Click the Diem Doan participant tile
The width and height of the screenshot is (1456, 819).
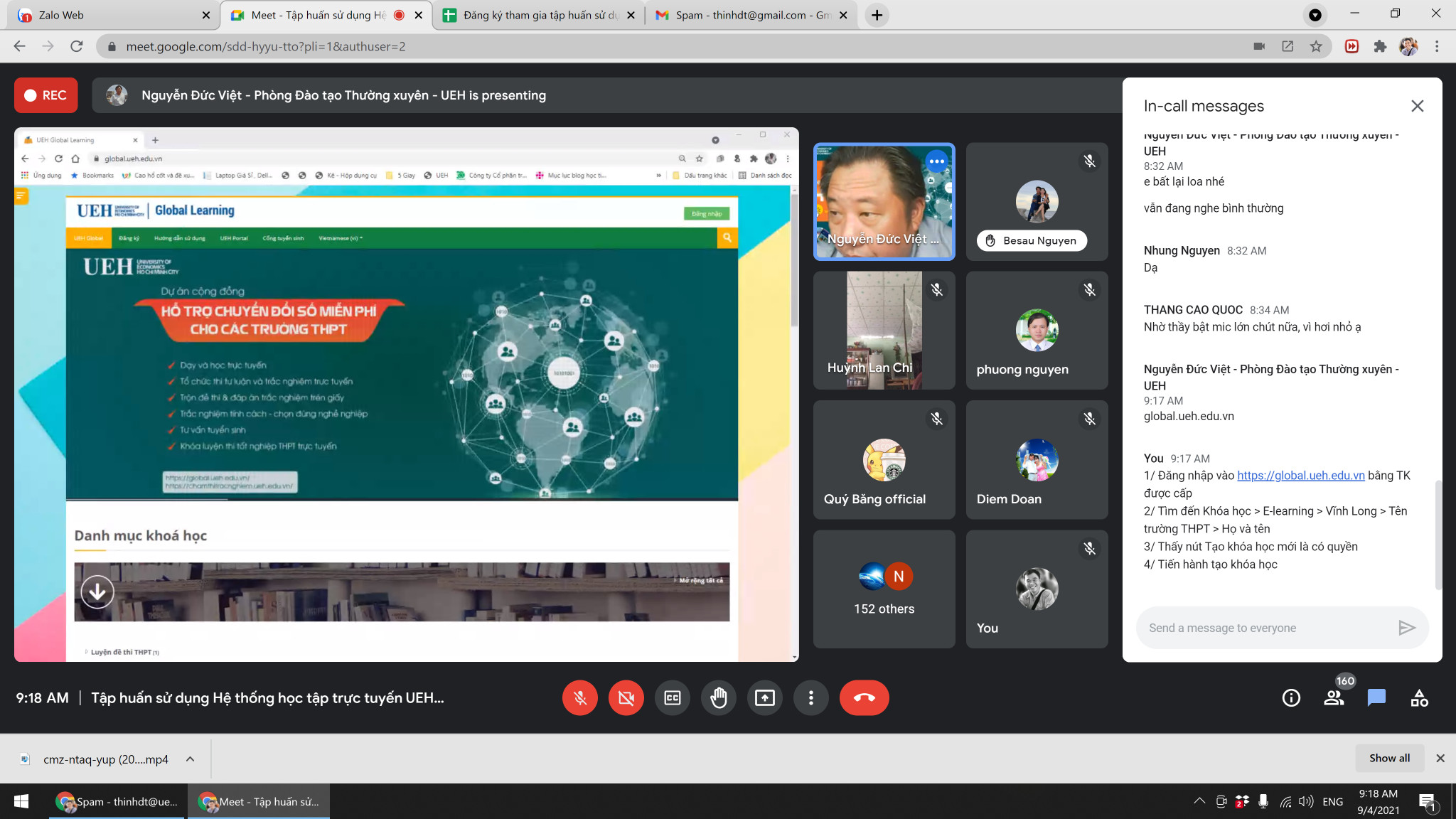pos(1037,460)
